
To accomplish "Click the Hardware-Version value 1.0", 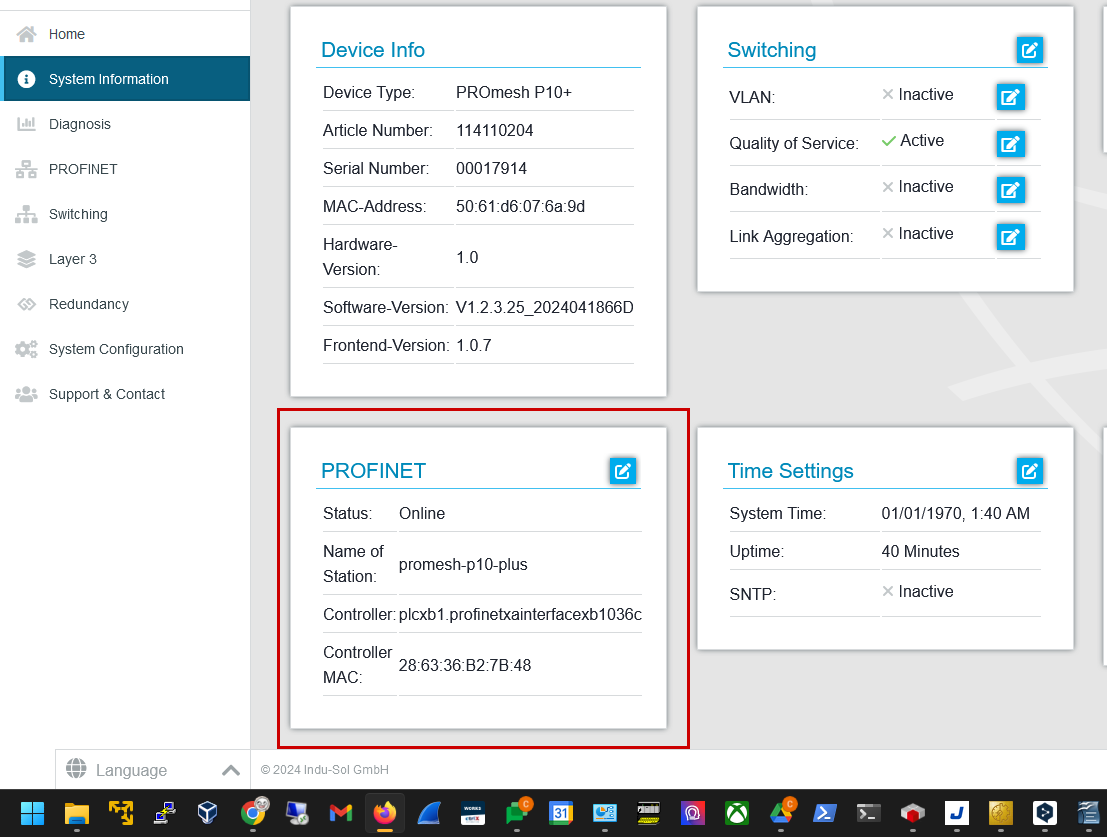I will [x=467, y=257].
